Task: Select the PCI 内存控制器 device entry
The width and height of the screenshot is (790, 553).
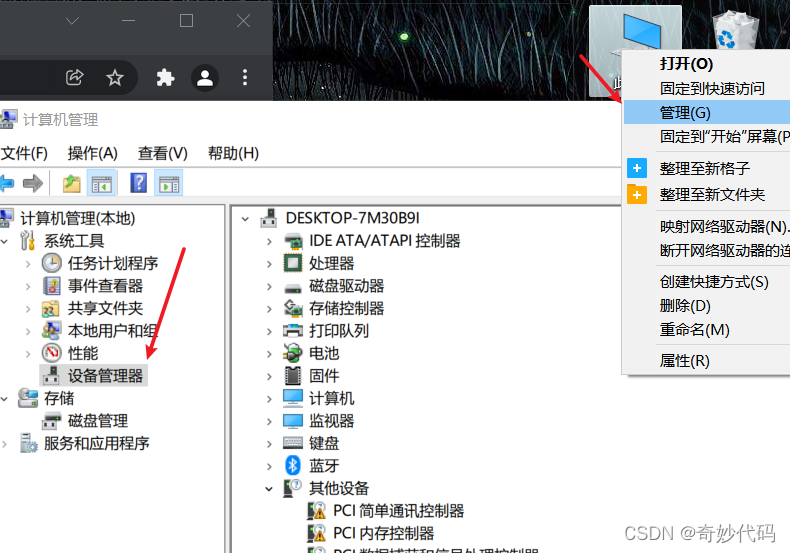Action: pos(383,533)
